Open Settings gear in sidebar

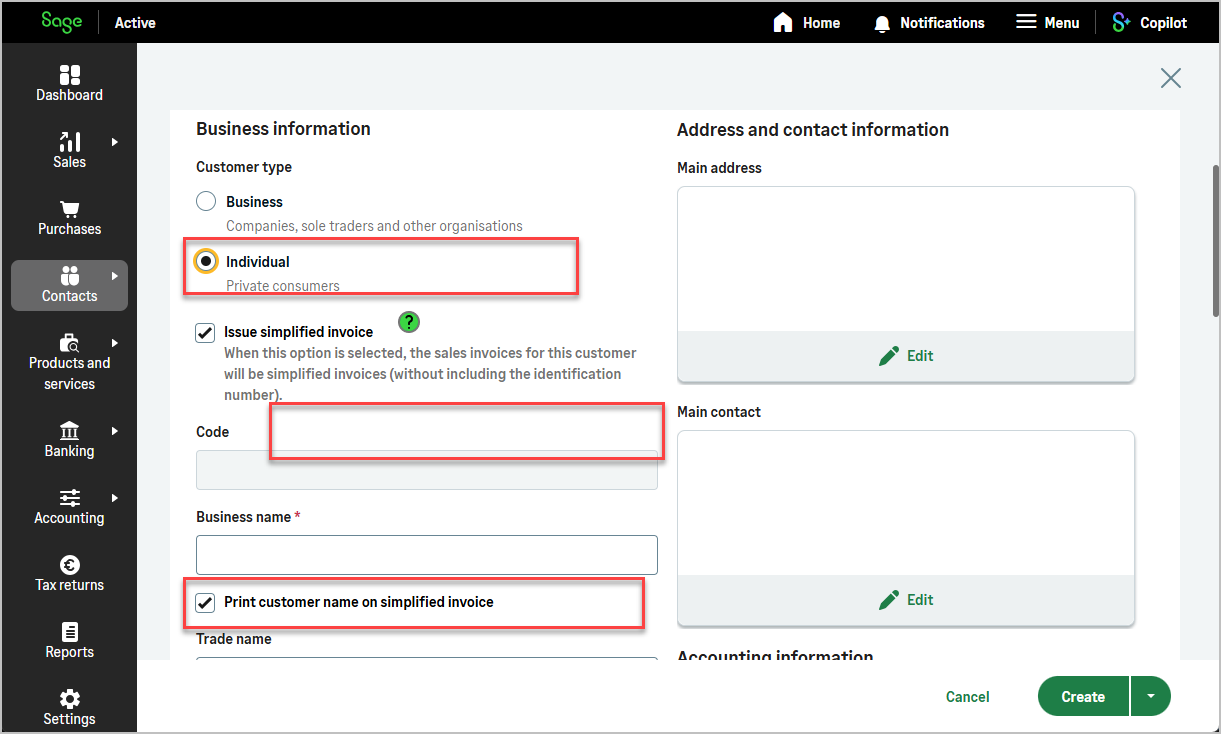coord(69,708)
